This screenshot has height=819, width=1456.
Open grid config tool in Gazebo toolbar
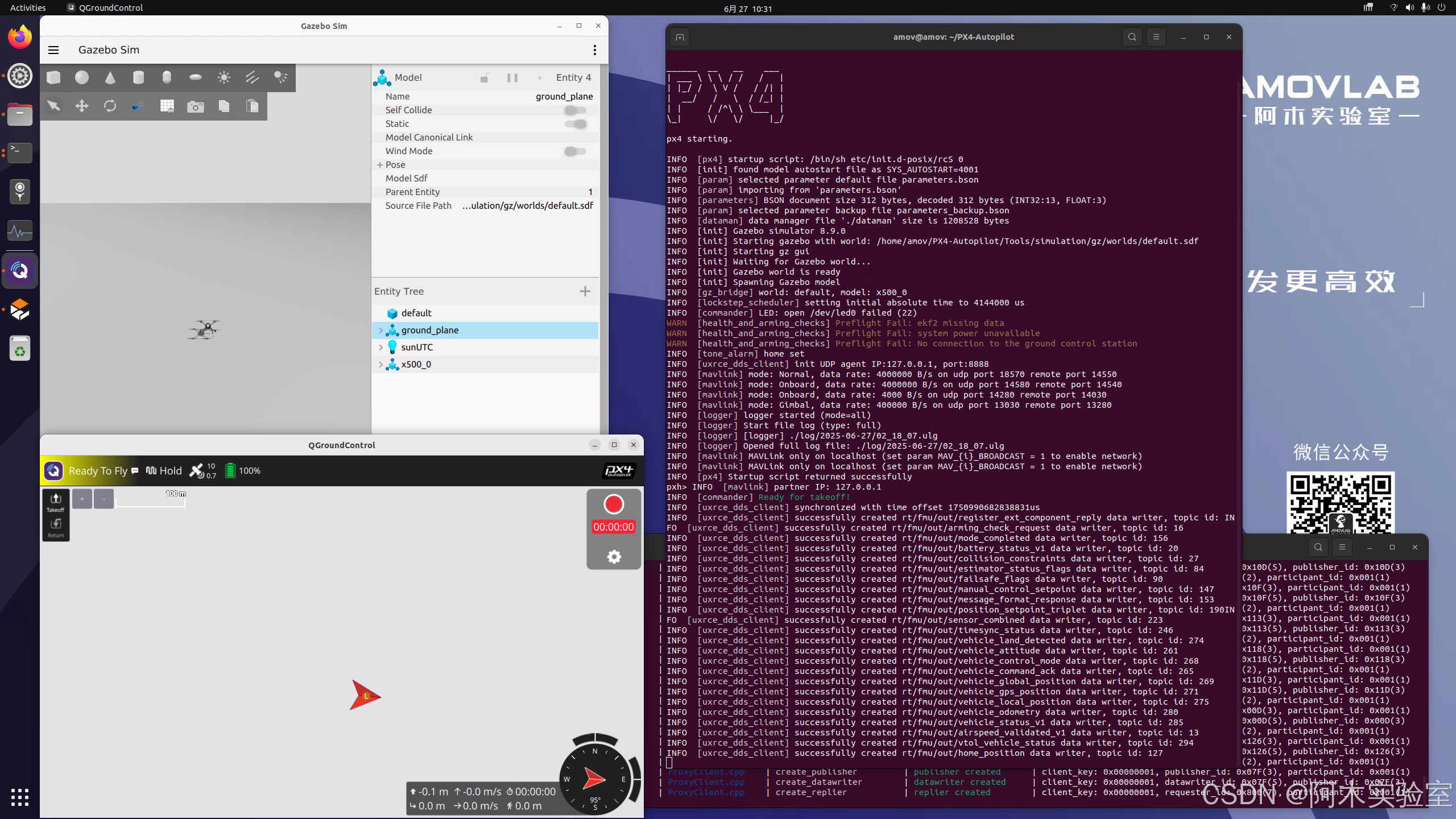click(x=167, y=106)
